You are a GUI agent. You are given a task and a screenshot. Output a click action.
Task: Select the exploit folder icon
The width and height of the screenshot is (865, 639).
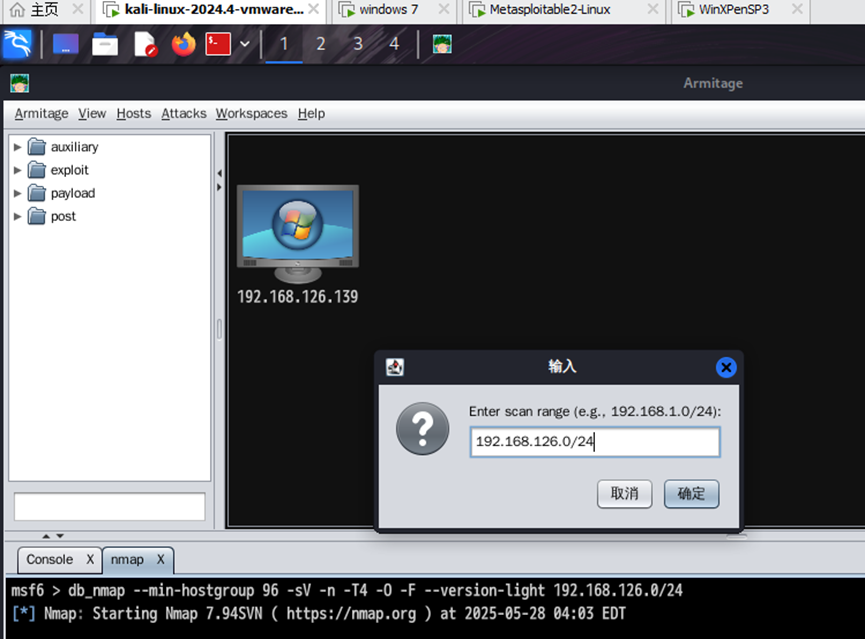click(x=37, y=170)
